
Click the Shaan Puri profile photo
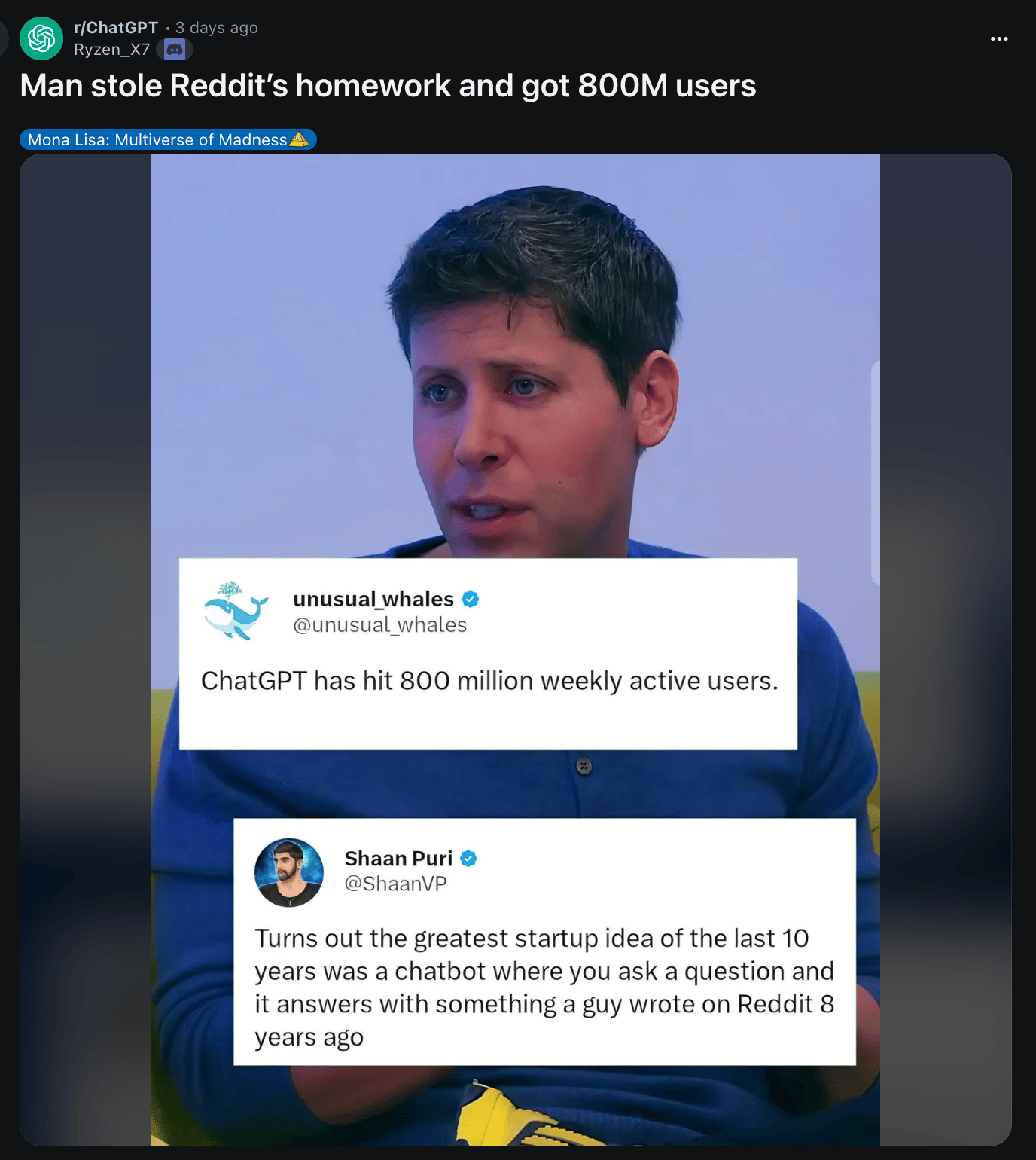[x=289, y=872]
